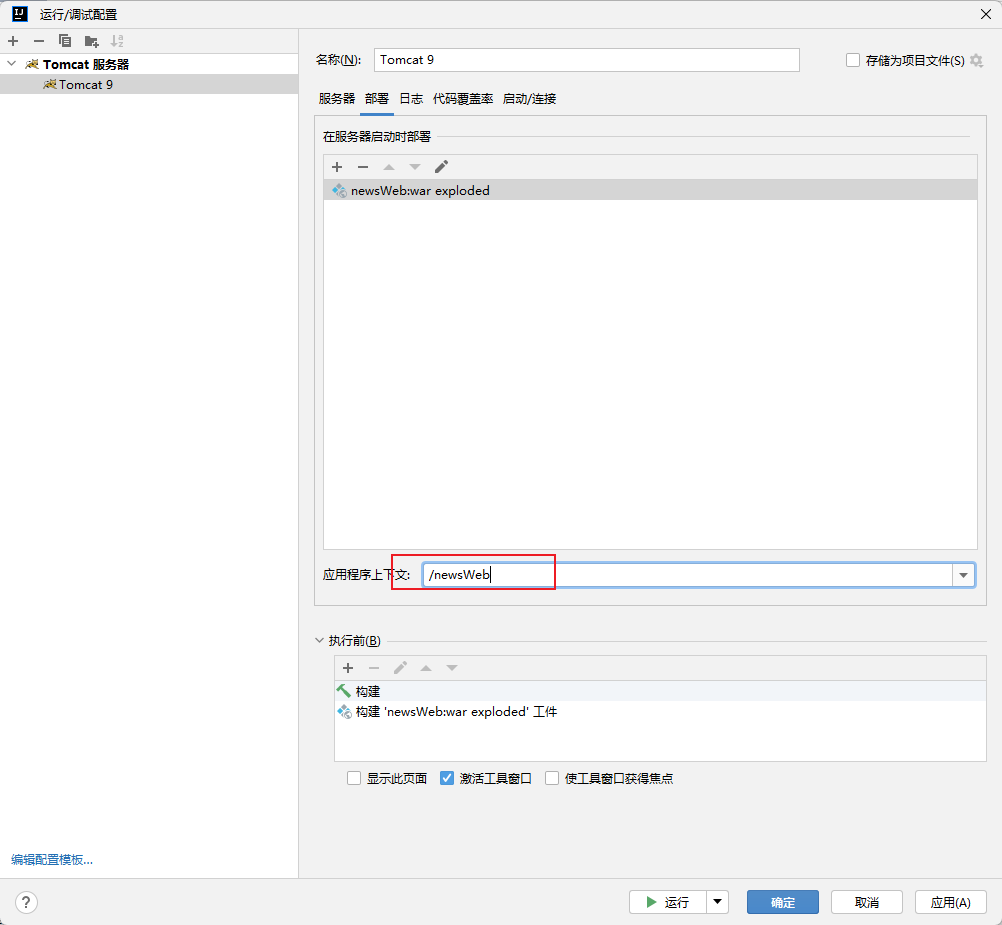Move before-launch task down

point(452,668)
